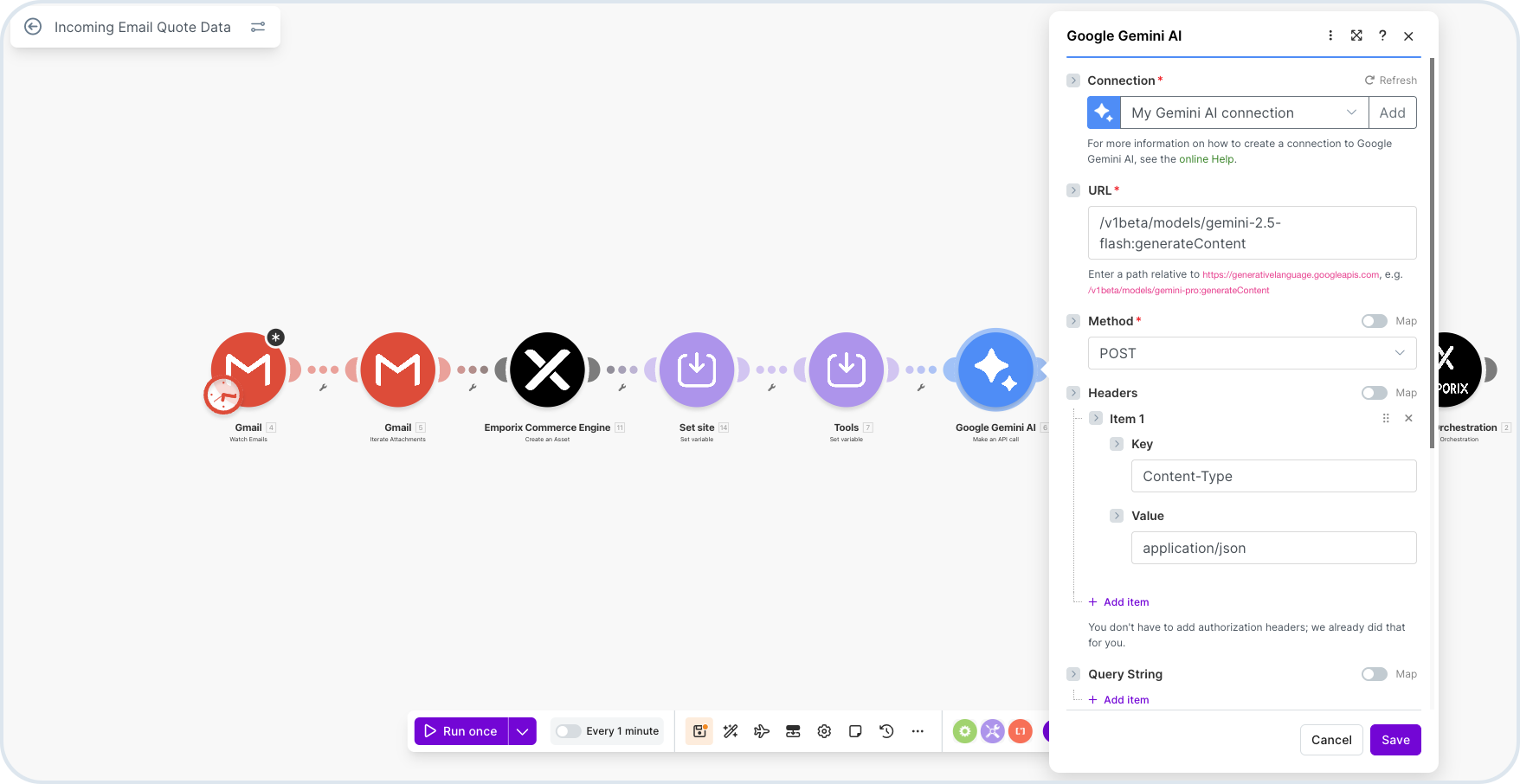1520x784 pixels.
Task: Open scenario options sliders icon near title
Action: [x=258, y=27]
